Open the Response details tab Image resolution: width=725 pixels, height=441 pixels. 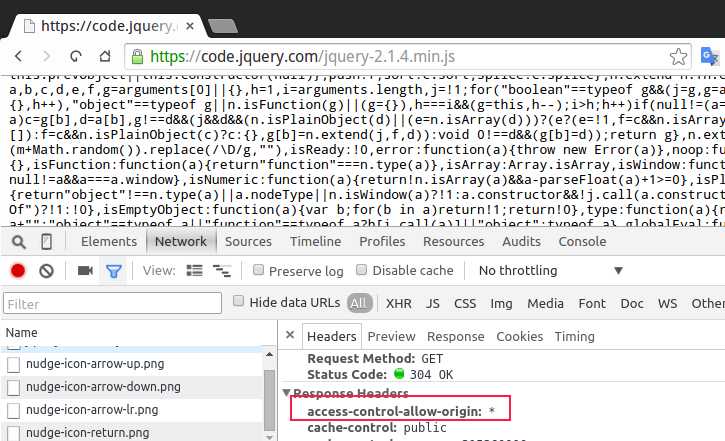point(455,337)
